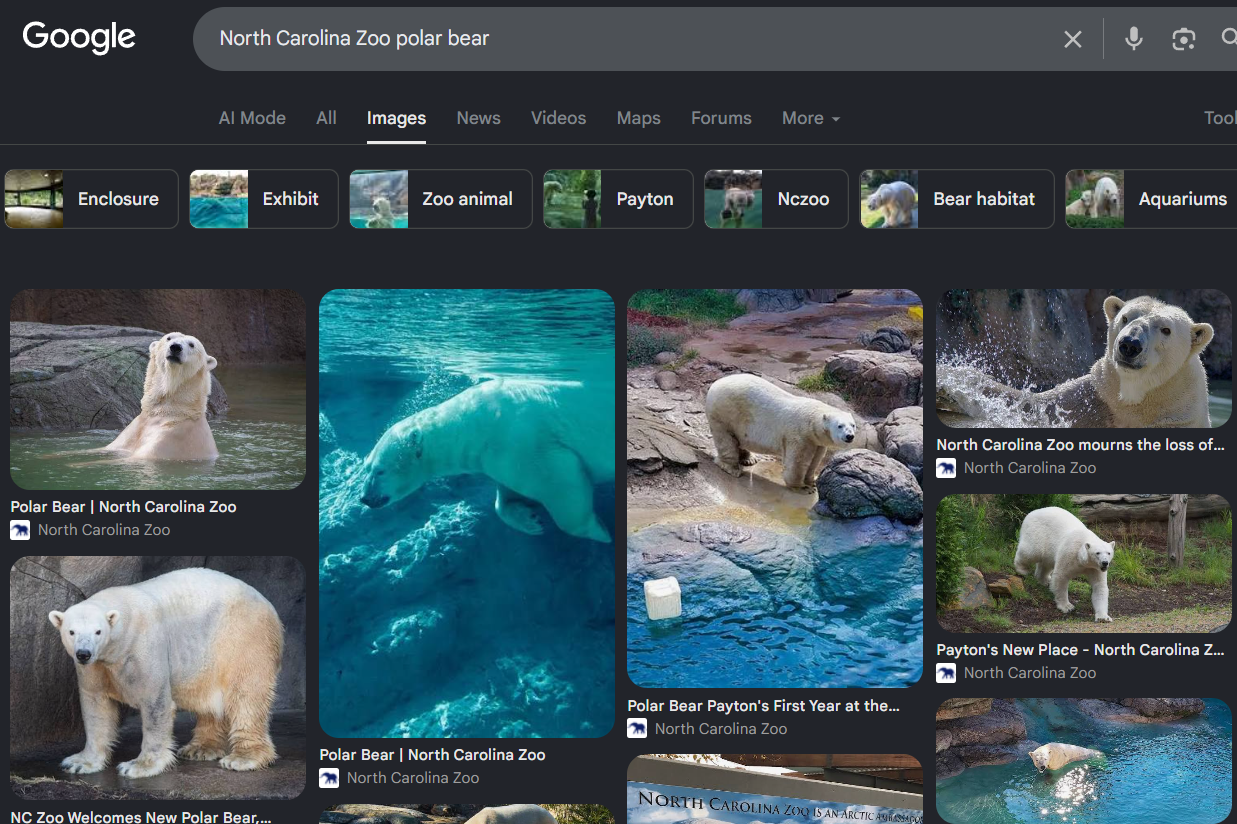Switch to the All results tab
Viewport: 1237px width, 824px height.
click(326, 118)
